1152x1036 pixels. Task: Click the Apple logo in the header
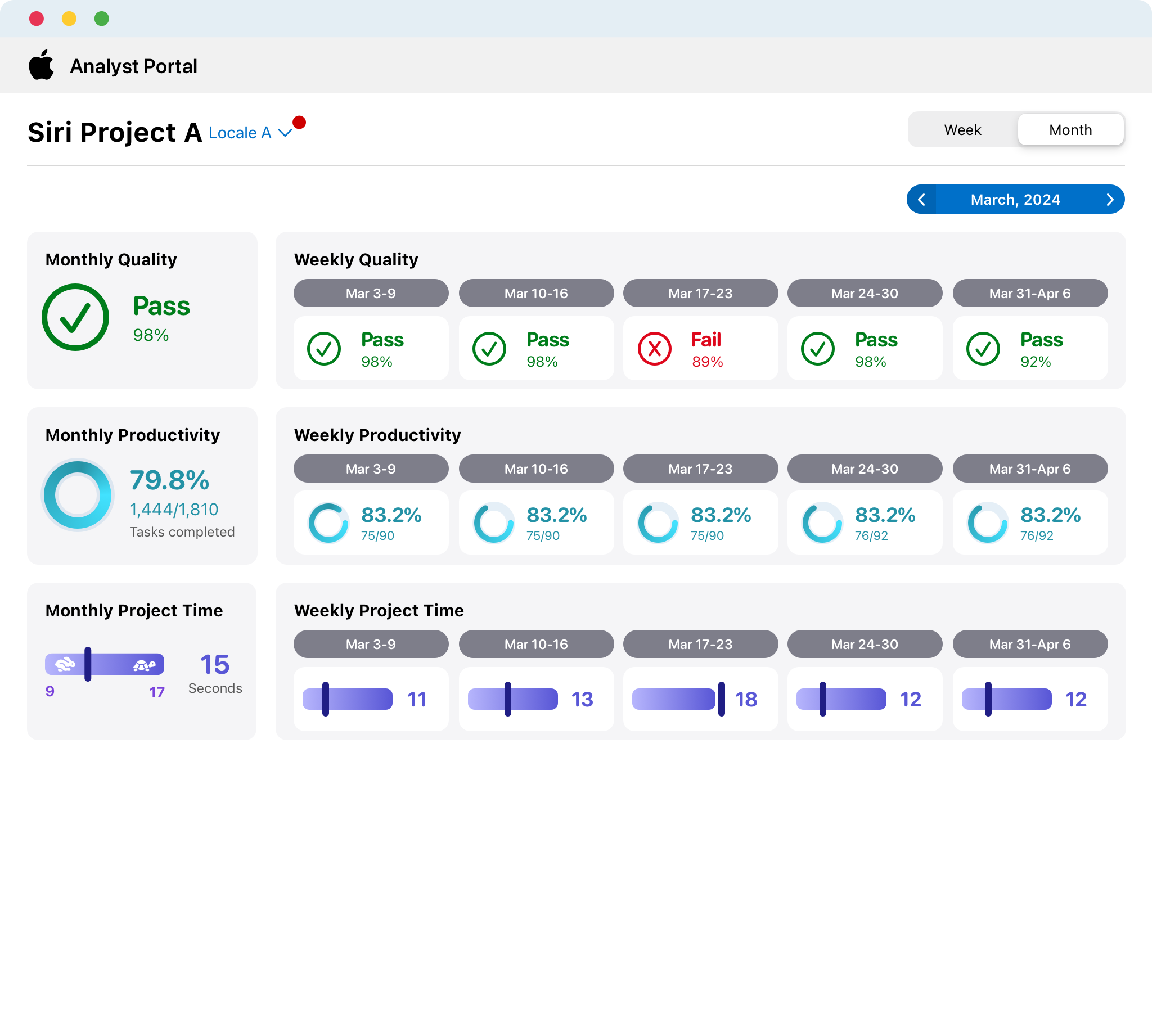coord(42,65)
